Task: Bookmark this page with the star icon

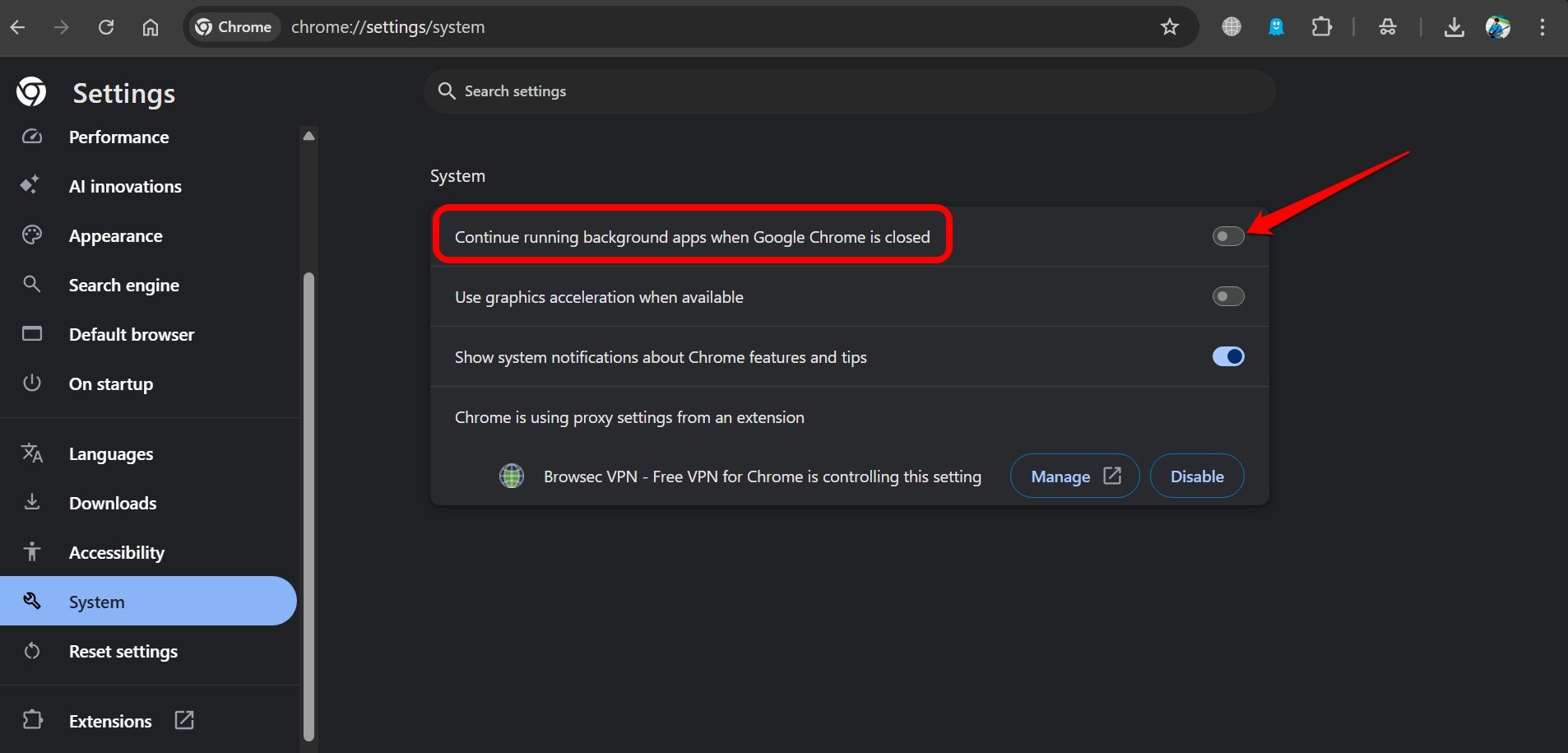Action: click(1169, 27)
